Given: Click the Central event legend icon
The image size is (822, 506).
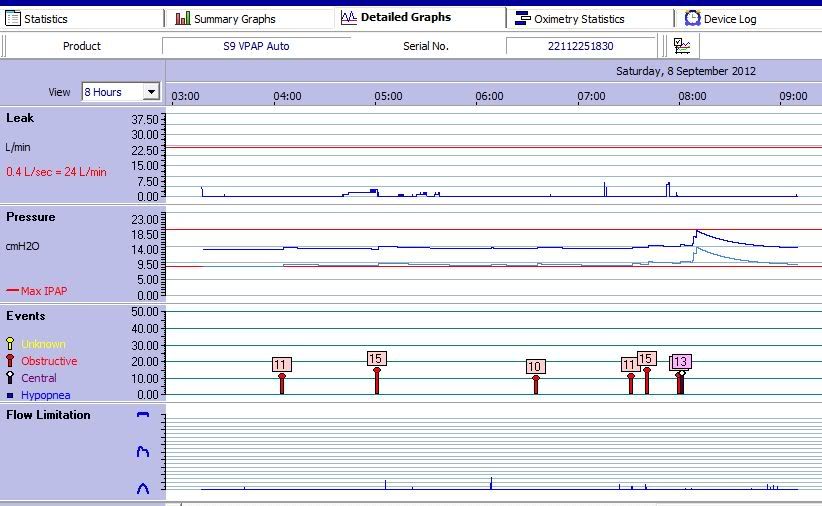Looking at the screenshot, I should [x=10, y=378].
